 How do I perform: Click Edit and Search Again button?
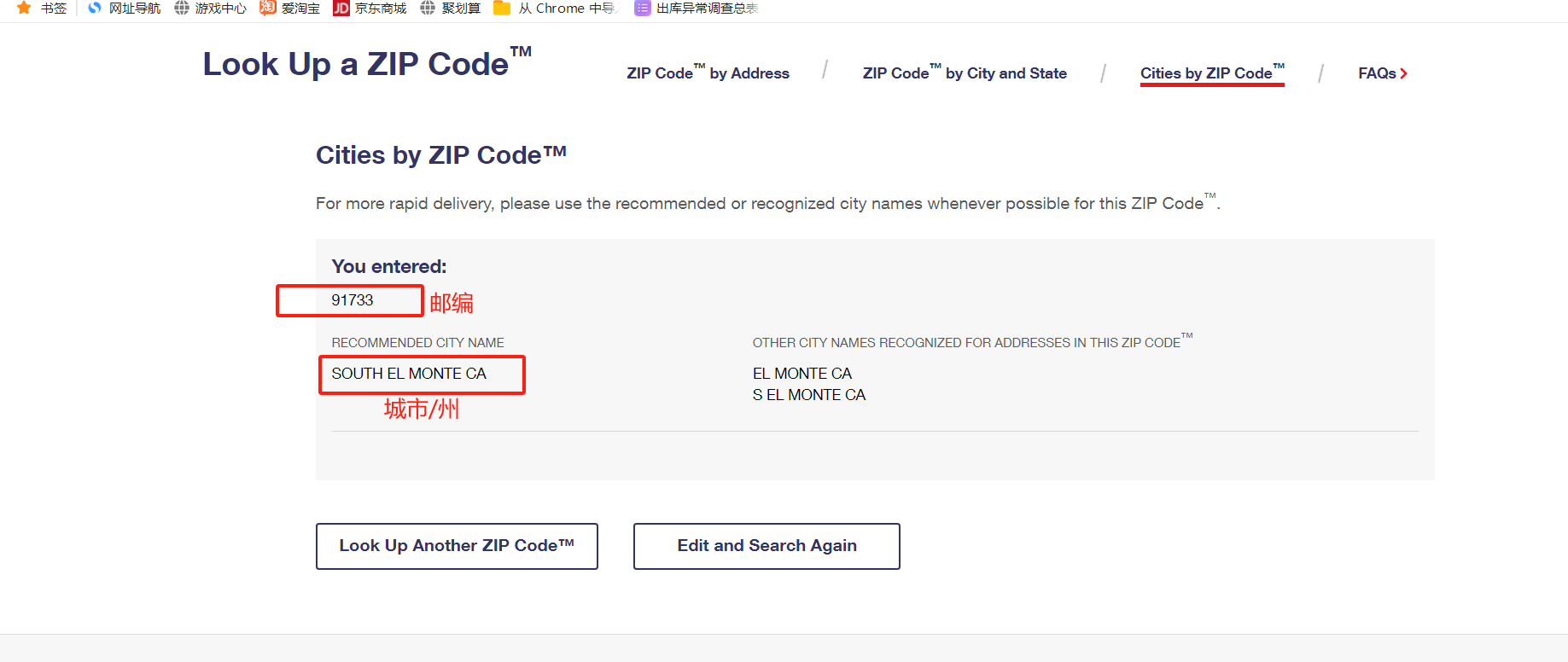767,546
